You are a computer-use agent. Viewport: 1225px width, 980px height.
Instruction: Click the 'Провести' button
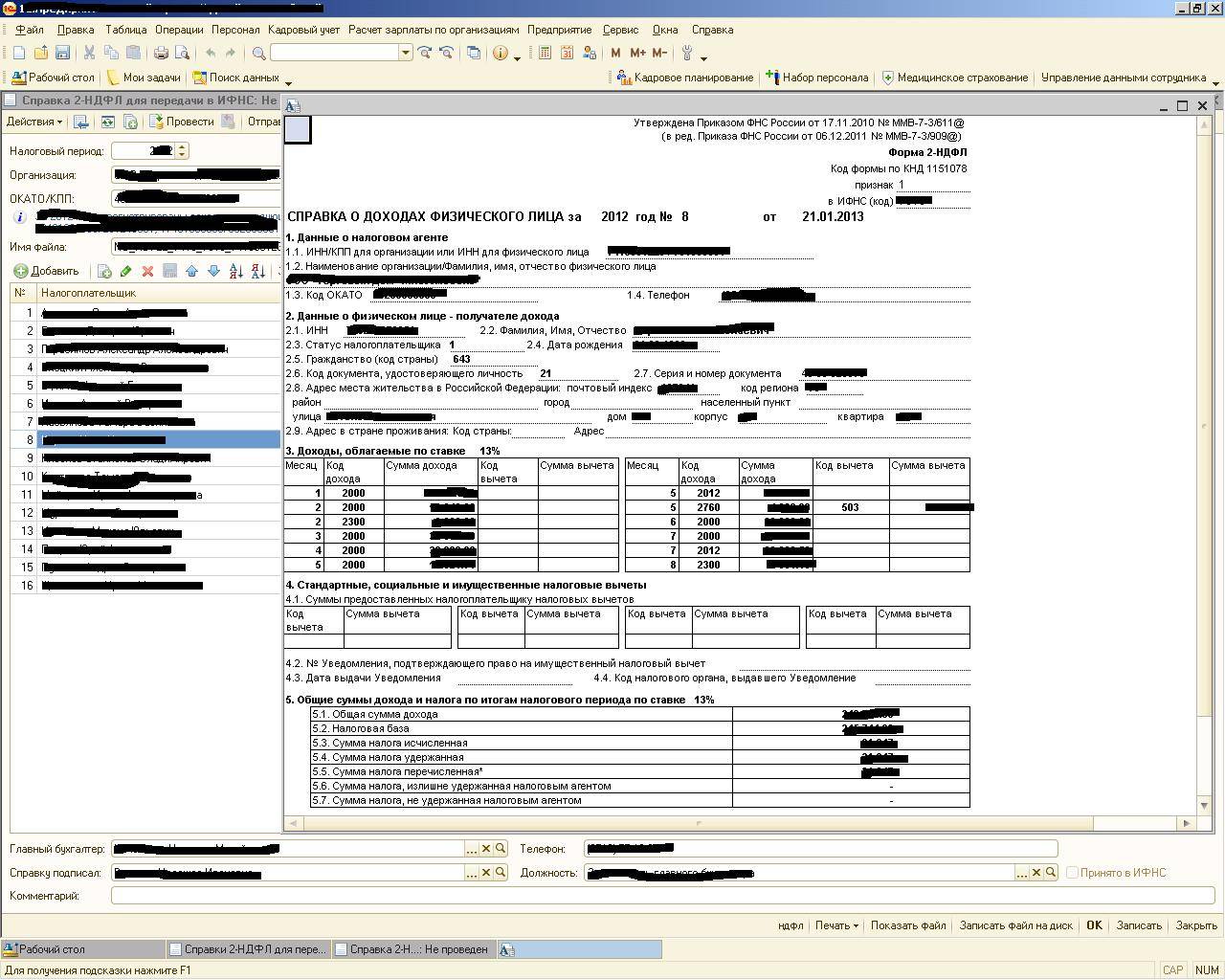pyautogui.click(x=181, y=122)
